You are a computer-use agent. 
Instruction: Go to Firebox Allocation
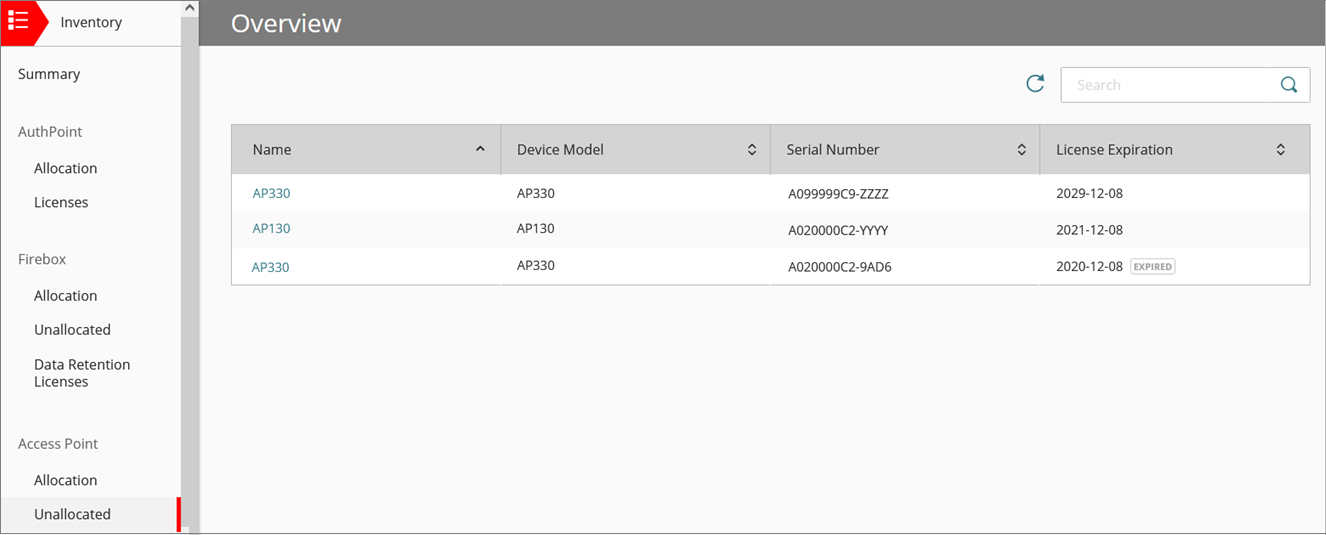pos(66,296)
